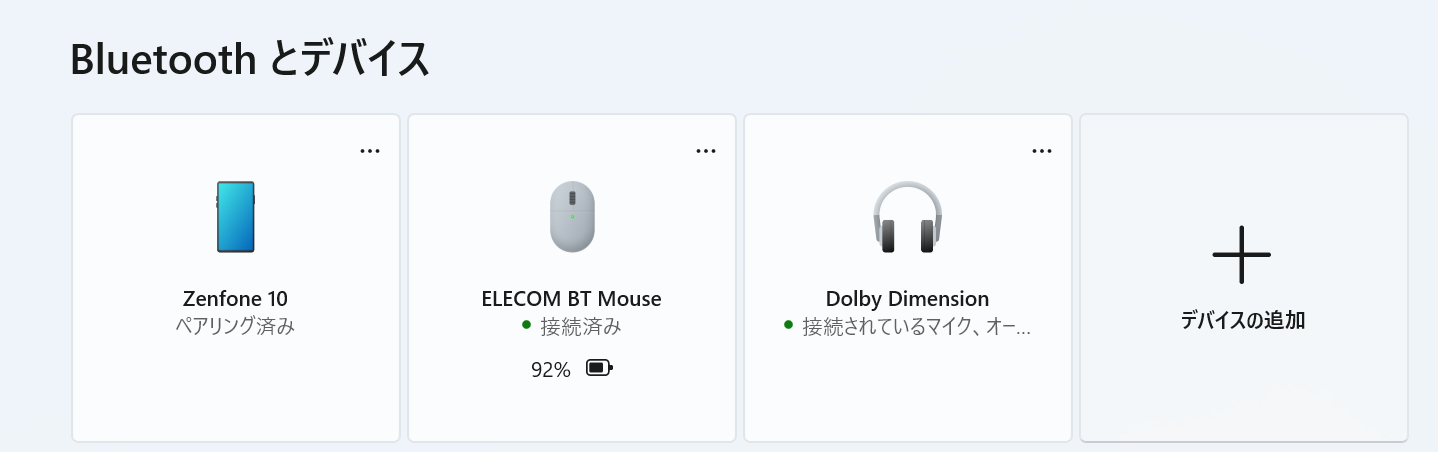The image size is (1438, 452).
Task: Click the plus icon to add device
Action: coord(1242,254)
